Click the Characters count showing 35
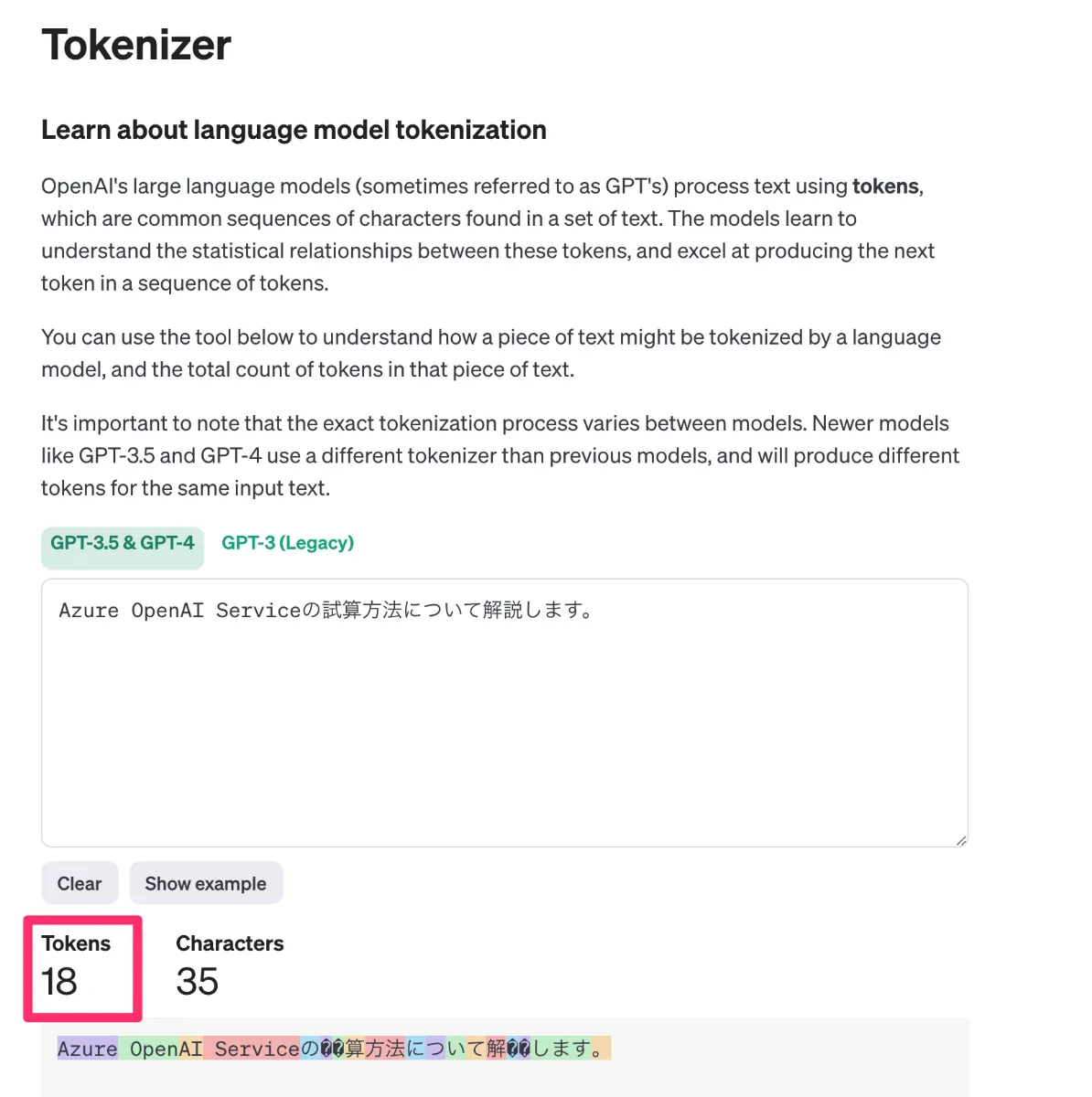 [197, 982]
